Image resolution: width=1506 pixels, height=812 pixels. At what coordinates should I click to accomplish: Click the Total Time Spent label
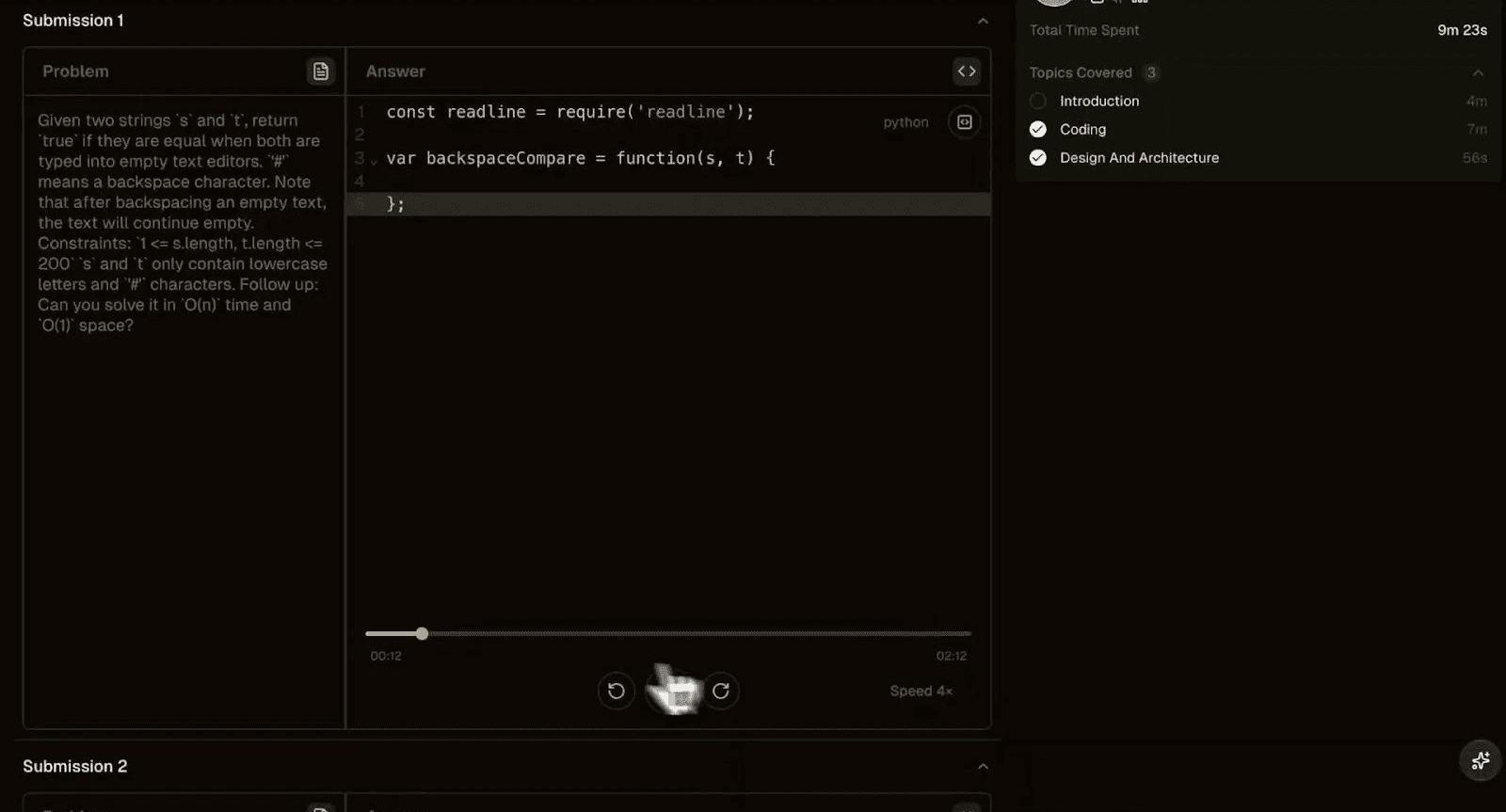coord(1084,30)
